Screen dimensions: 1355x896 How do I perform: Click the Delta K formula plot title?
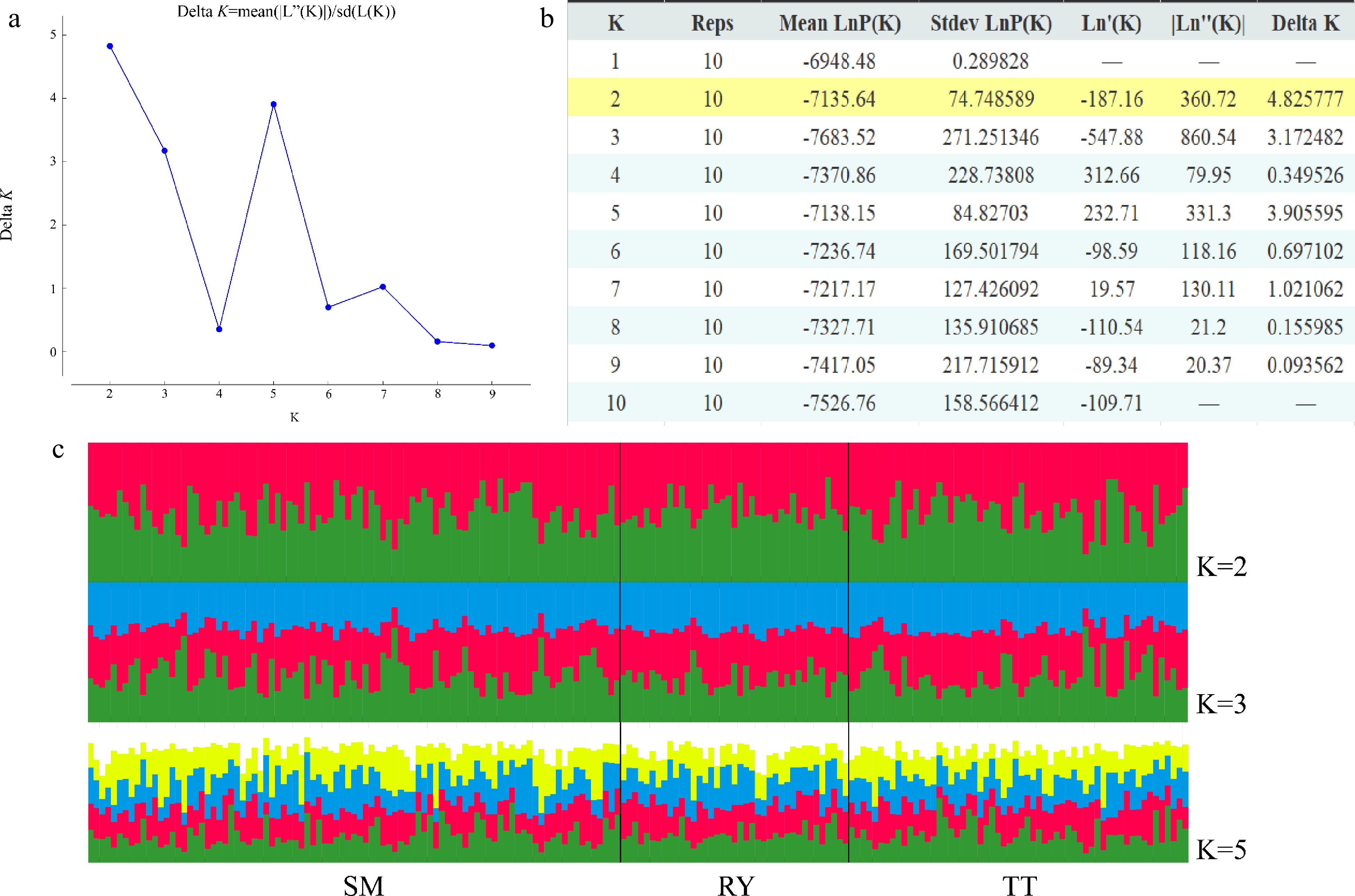[x=286, y=11]
